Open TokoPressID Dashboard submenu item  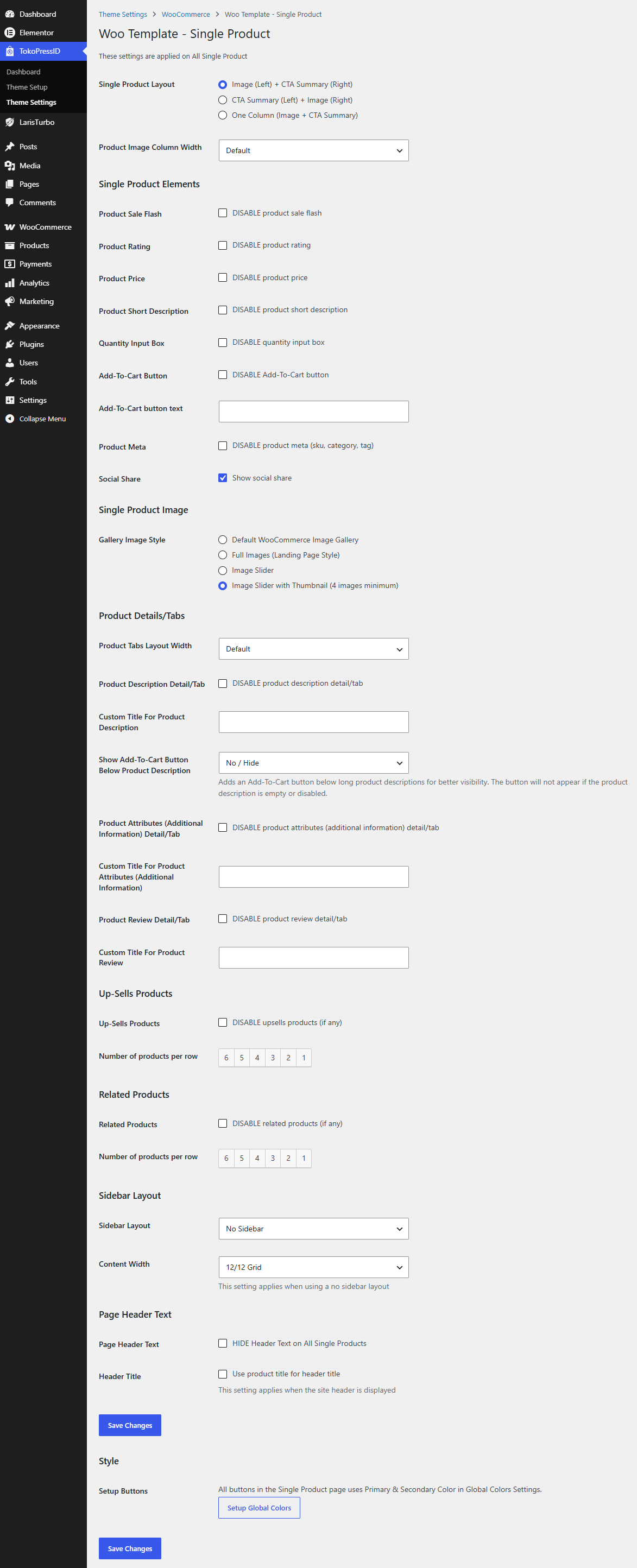tap(23, 72)
